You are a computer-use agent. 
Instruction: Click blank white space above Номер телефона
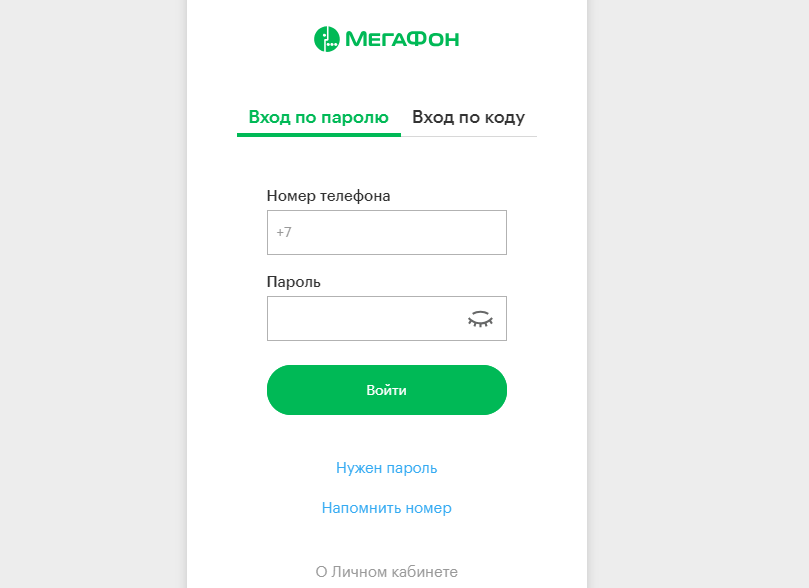pos(386,162)
